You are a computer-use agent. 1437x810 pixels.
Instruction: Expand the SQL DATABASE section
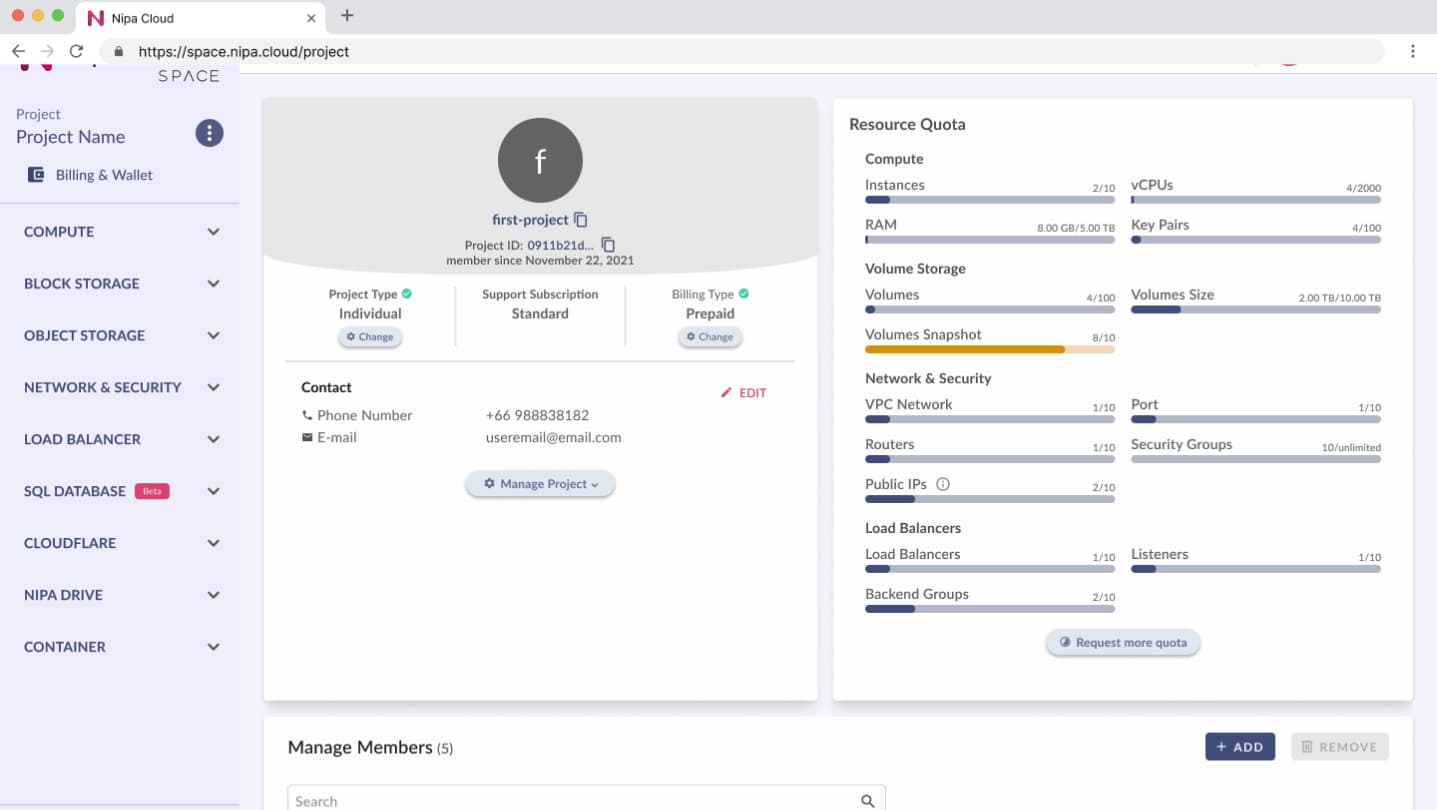(120, 492)
